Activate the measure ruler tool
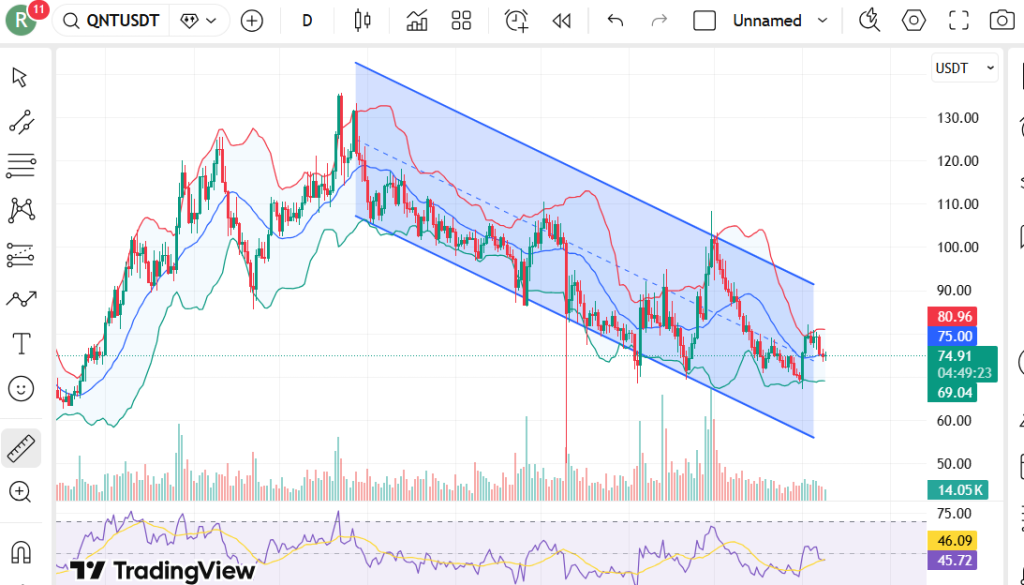The height and width of the screenshot is (585, 1024). click(21, 448)
